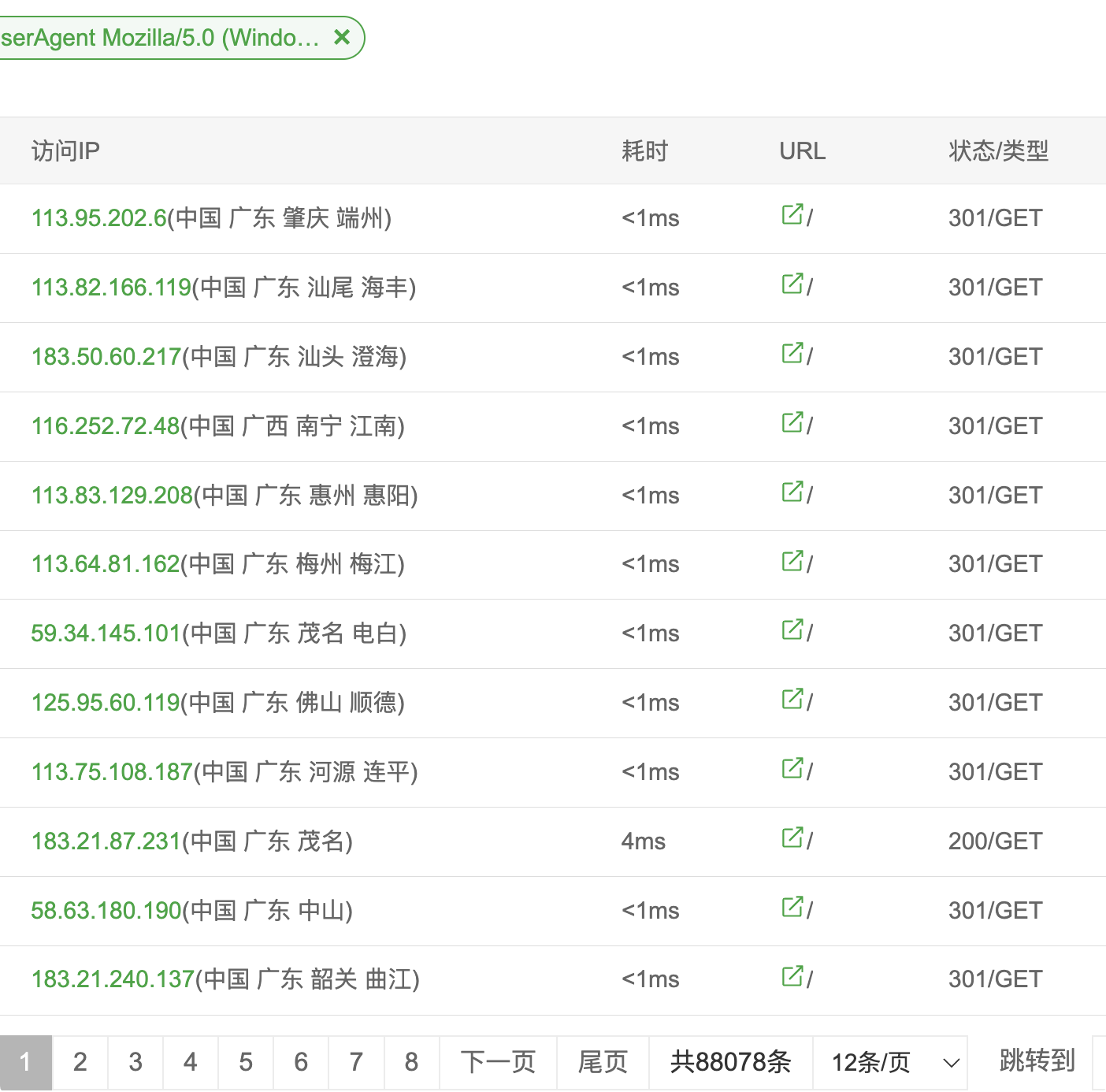Click IP address 58.63.180.190 link

pos(106,911)
